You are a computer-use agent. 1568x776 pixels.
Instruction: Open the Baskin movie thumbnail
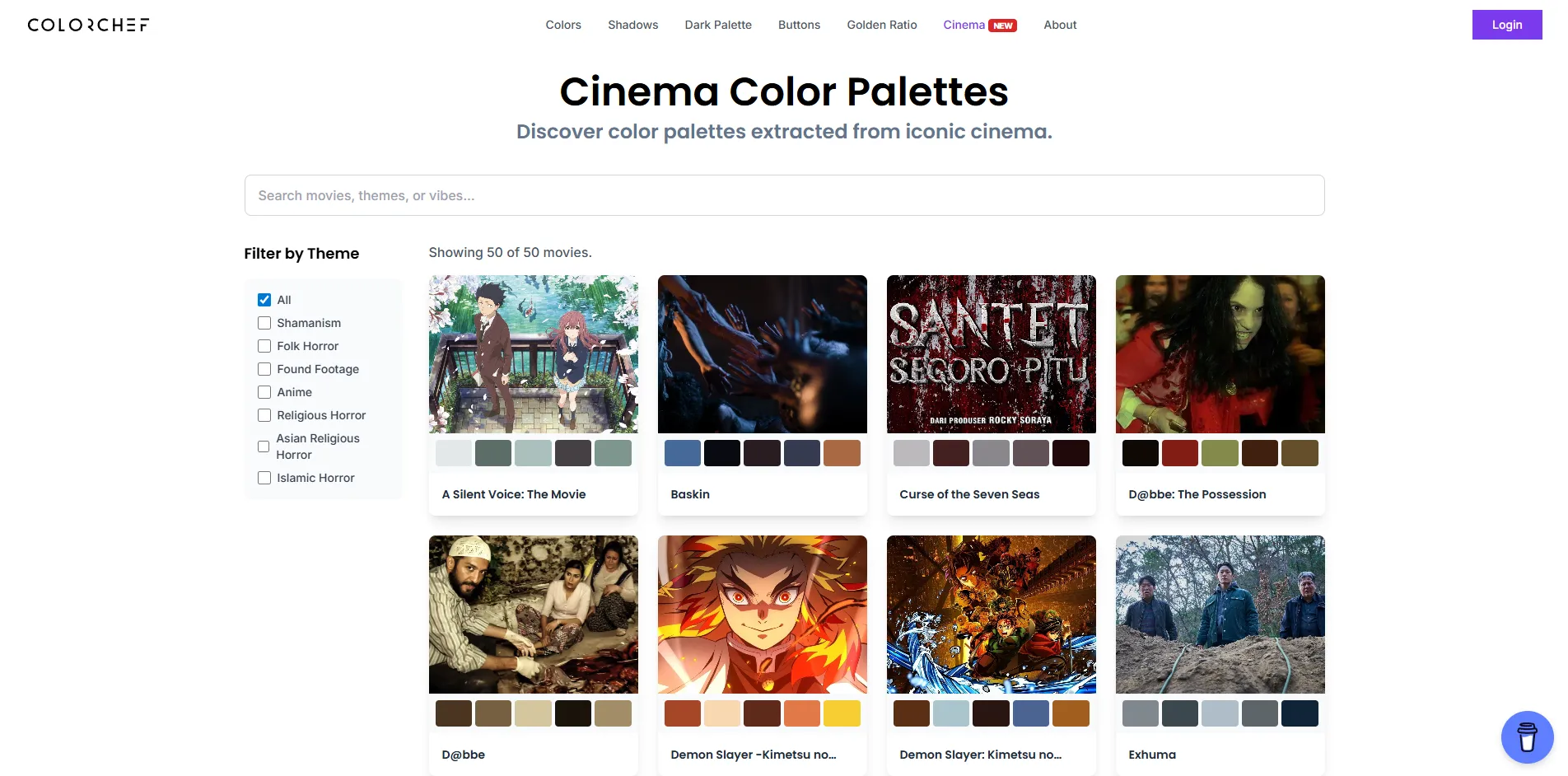click(x=763, y=354)
